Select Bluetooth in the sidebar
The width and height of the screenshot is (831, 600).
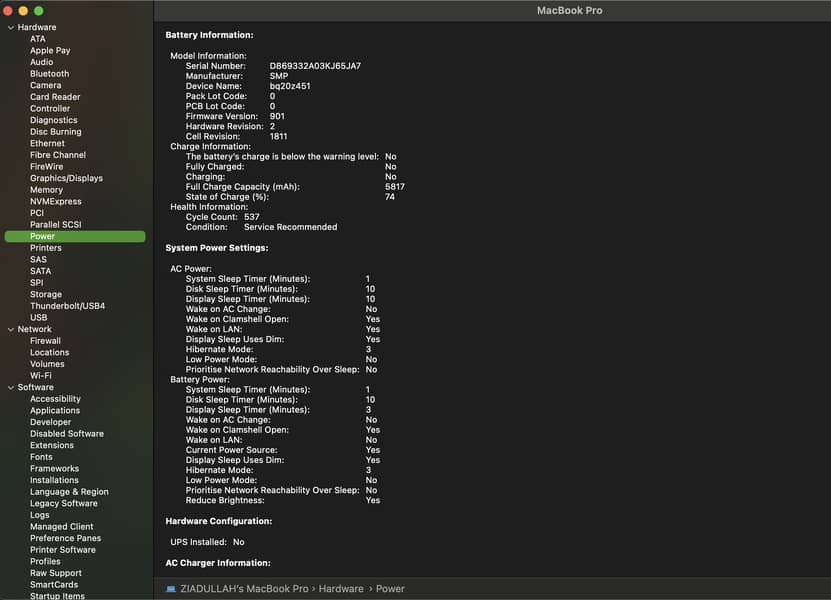[49, 74]
